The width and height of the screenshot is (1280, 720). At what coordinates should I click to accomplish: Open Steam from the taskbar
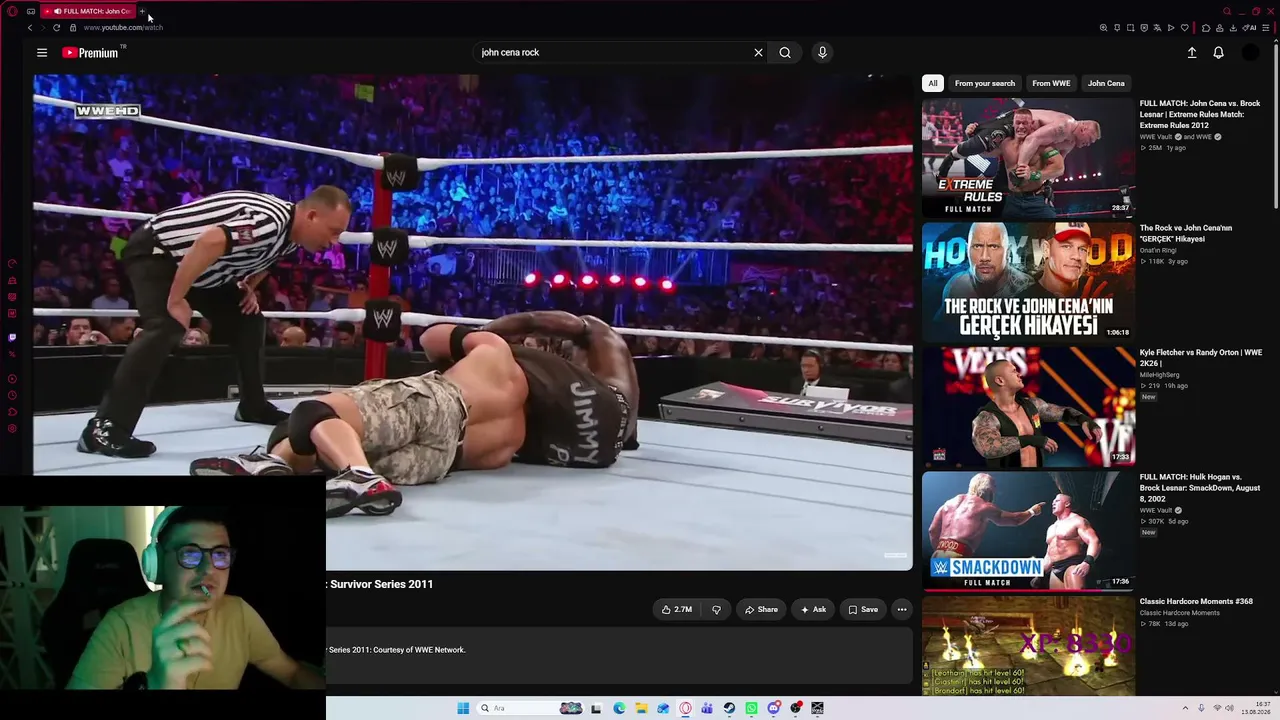click(729, 708)
